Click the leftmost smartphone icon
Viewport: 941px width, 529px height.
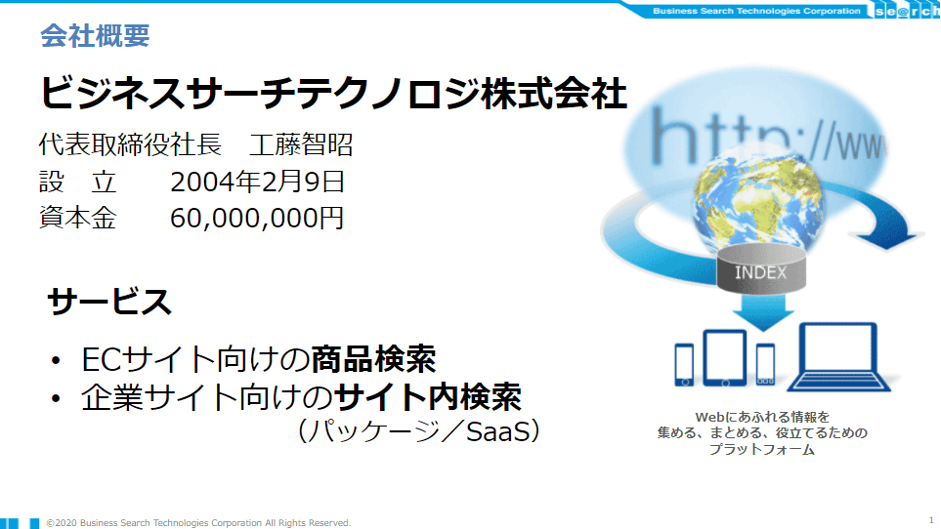tap(684, 364)
